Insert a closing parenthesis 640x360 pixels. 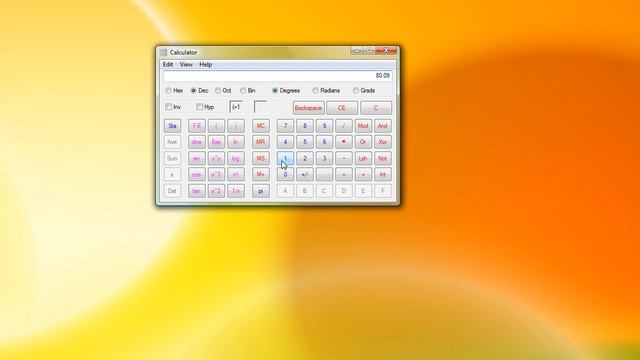click(x=236, y=126)
